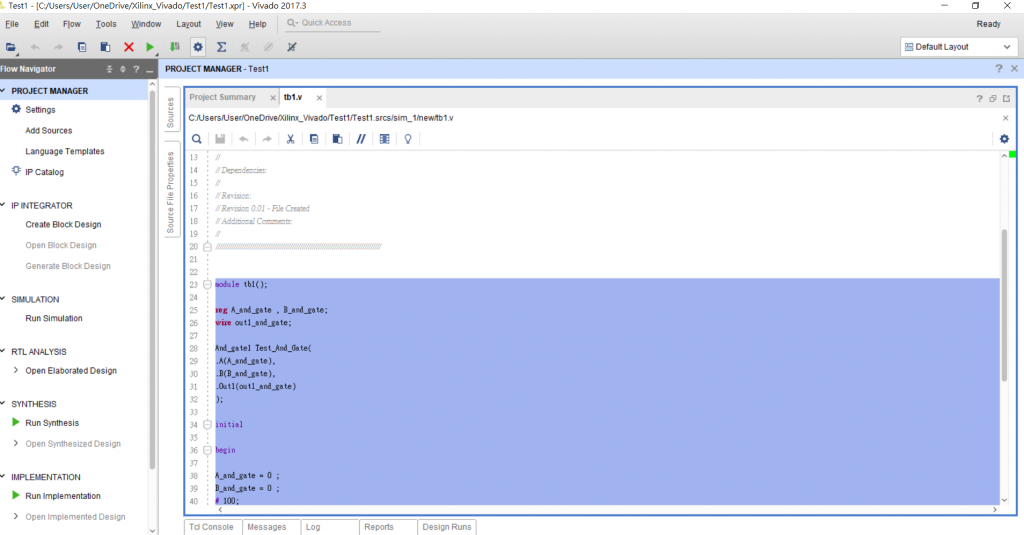
Task: Click the Quick Access search field
Action: (332, 23)
